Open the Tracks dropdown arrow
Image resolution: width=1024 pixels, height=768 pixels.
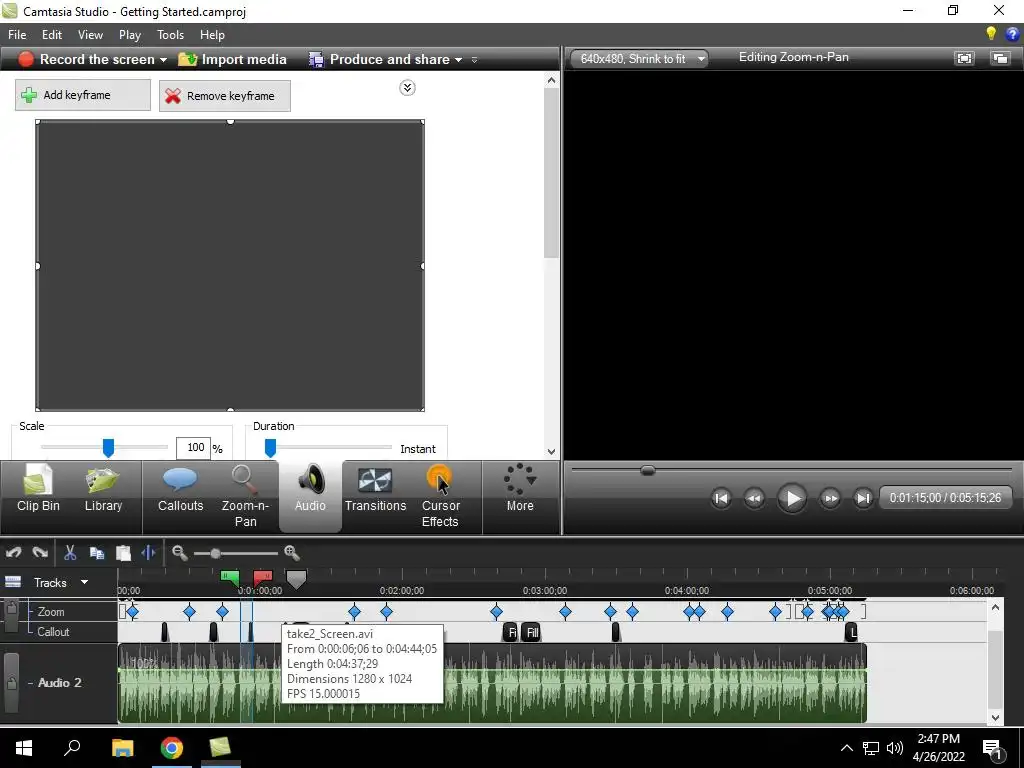click(84, 582)
